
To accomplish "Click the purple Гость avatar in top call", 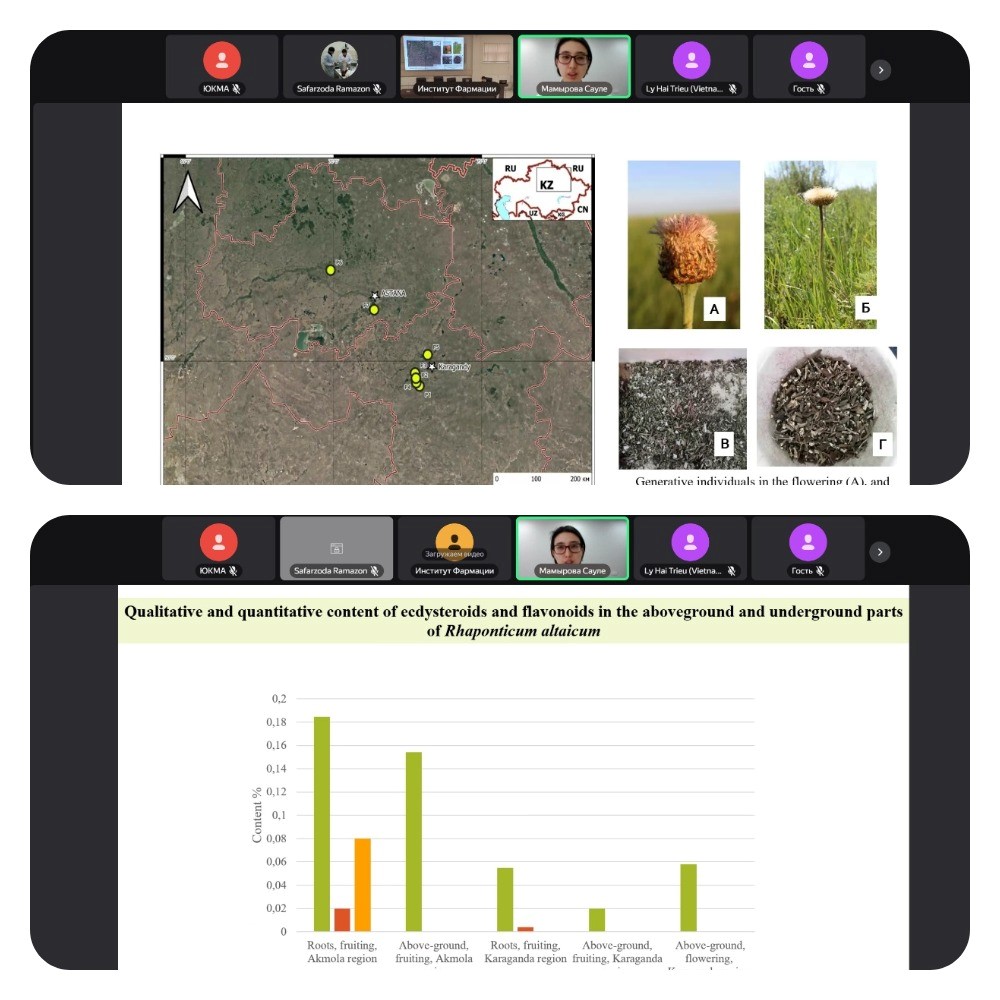I will (x=808, y=60).
